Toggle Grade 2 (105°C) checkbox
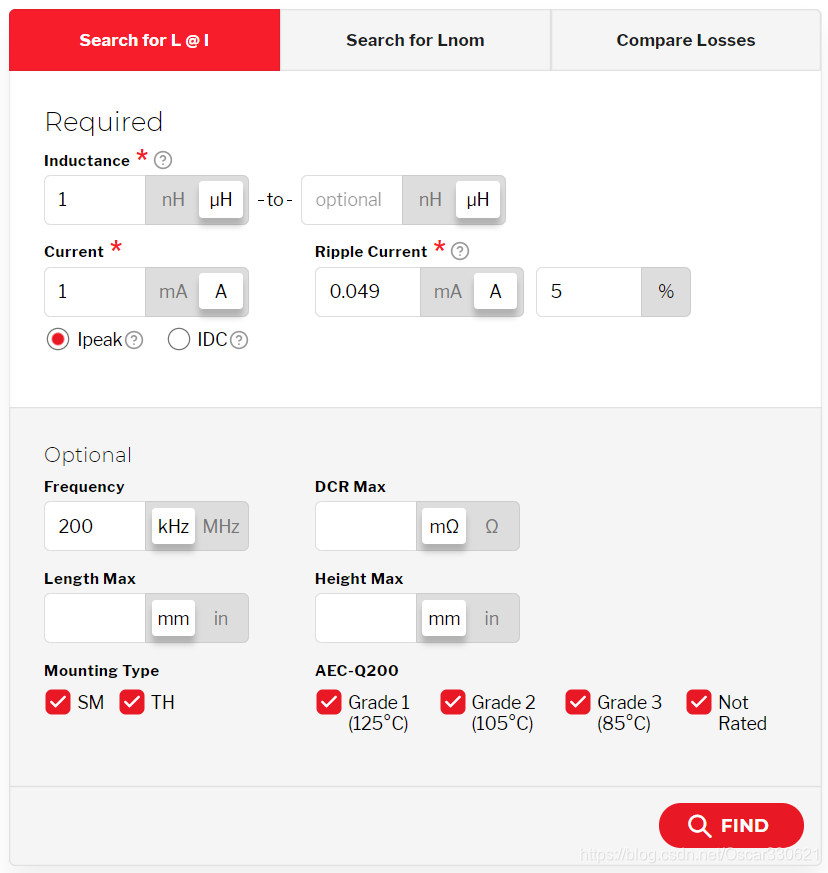The image size is (828, 873). (453, 702)
